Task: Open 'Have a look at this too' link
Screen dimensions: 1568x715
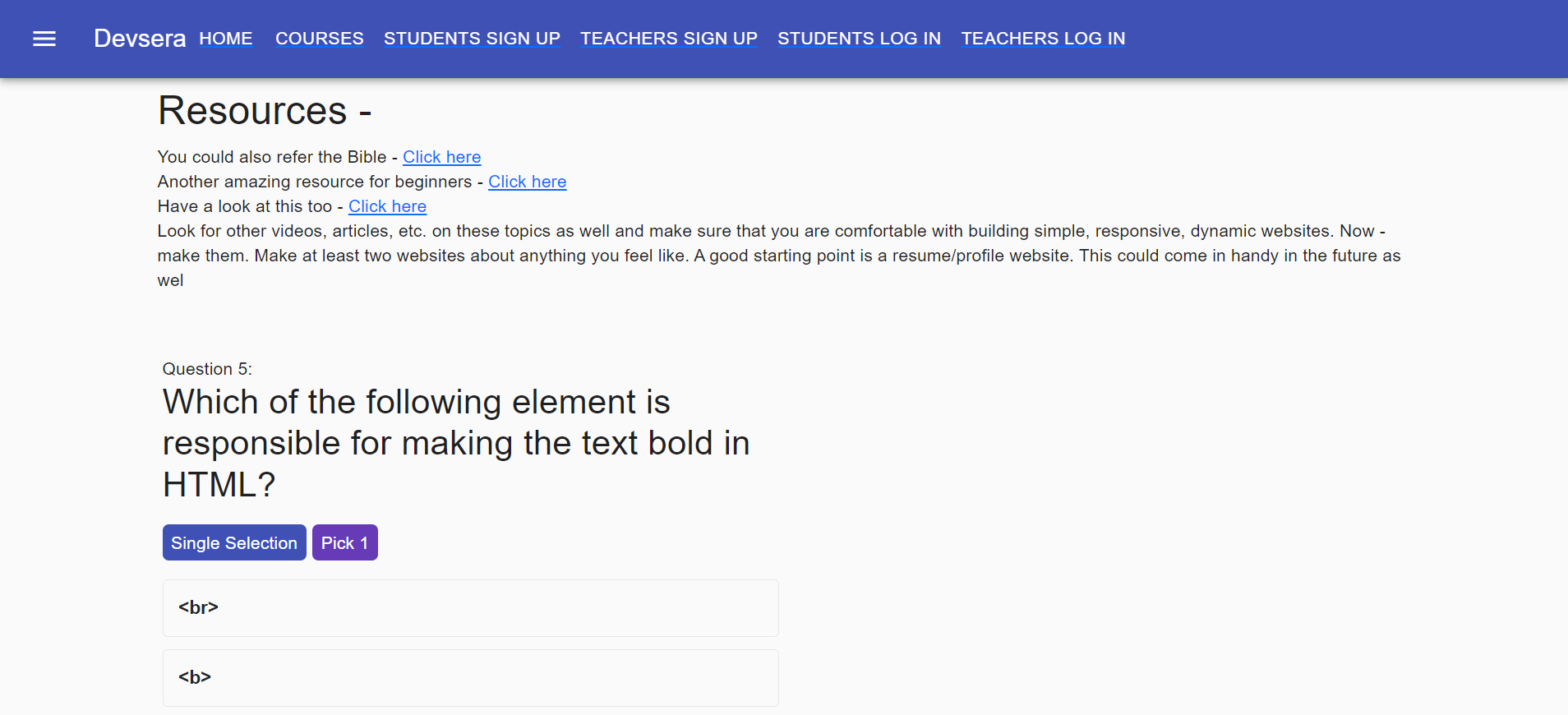Action: pyautogui.click(x=387, y=206)
